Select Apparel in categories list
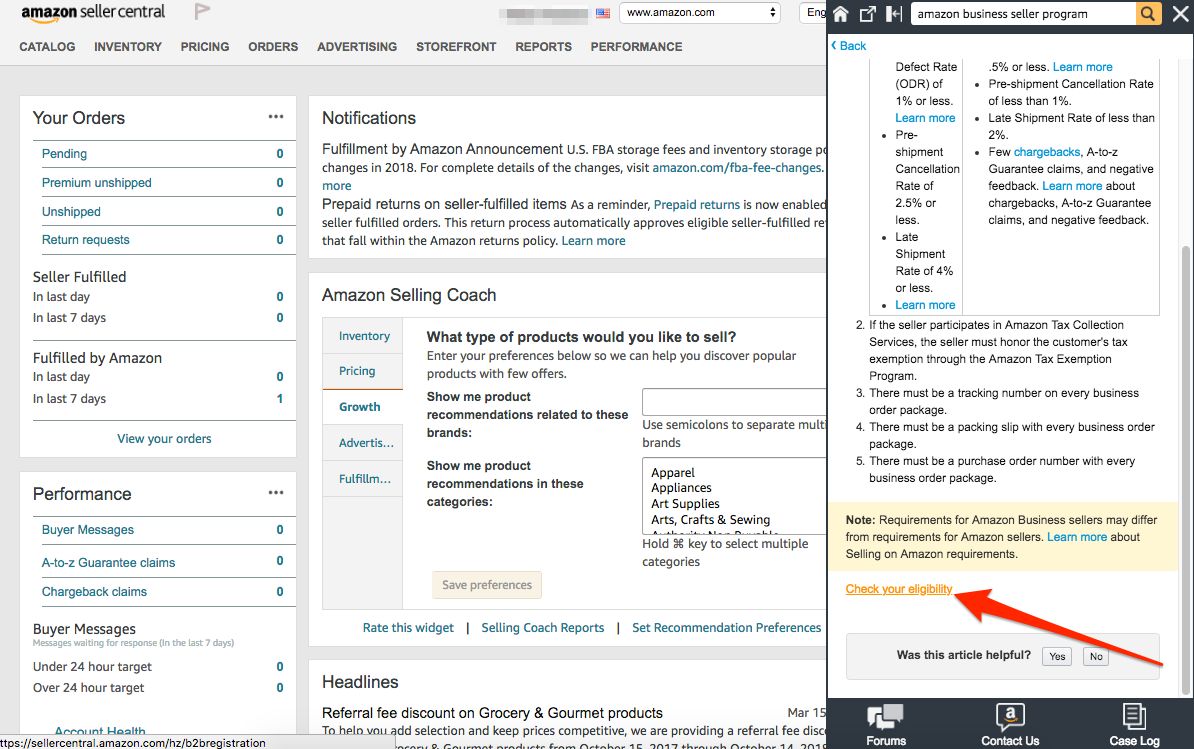This screenshot has width=1194, height=749. (673, 473)
